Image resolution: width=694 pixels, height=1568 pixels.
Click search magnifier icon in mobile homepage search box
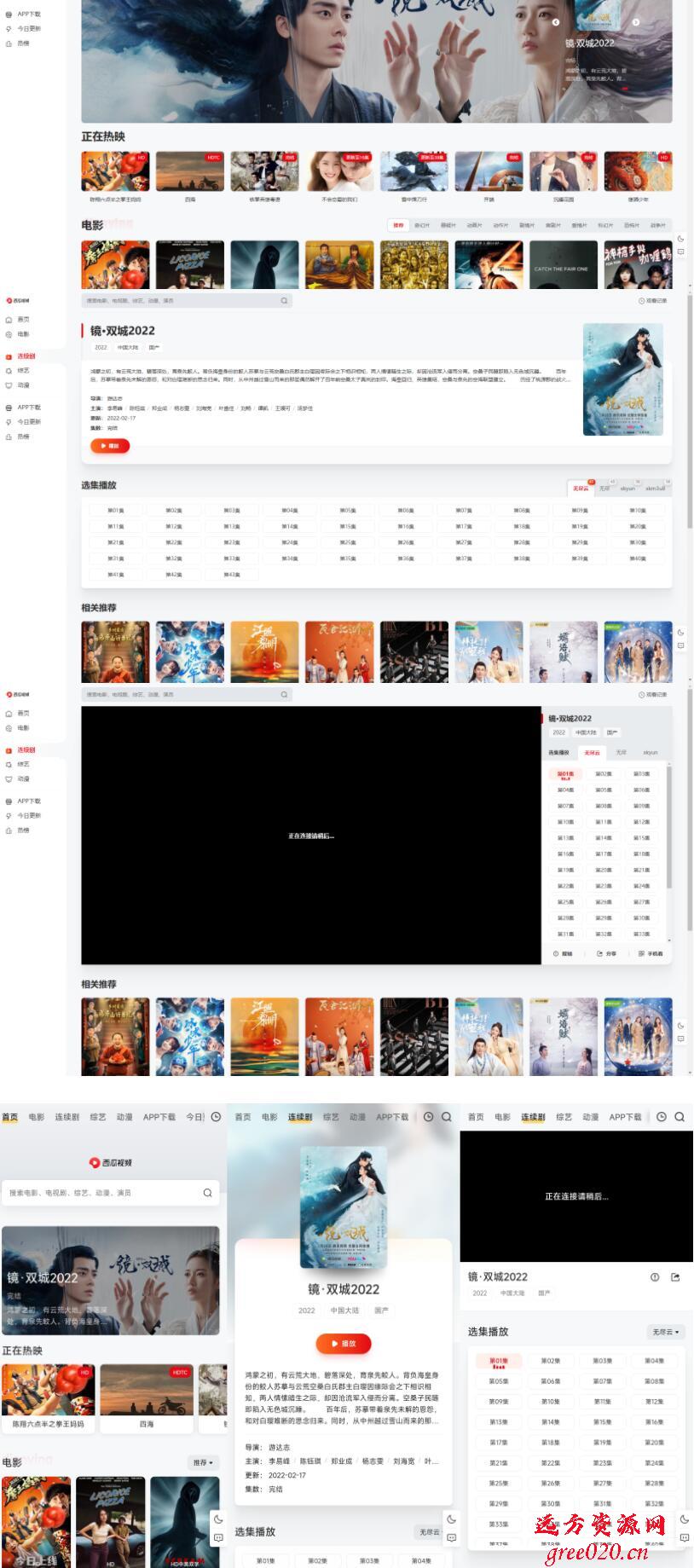coord(207,1193)
